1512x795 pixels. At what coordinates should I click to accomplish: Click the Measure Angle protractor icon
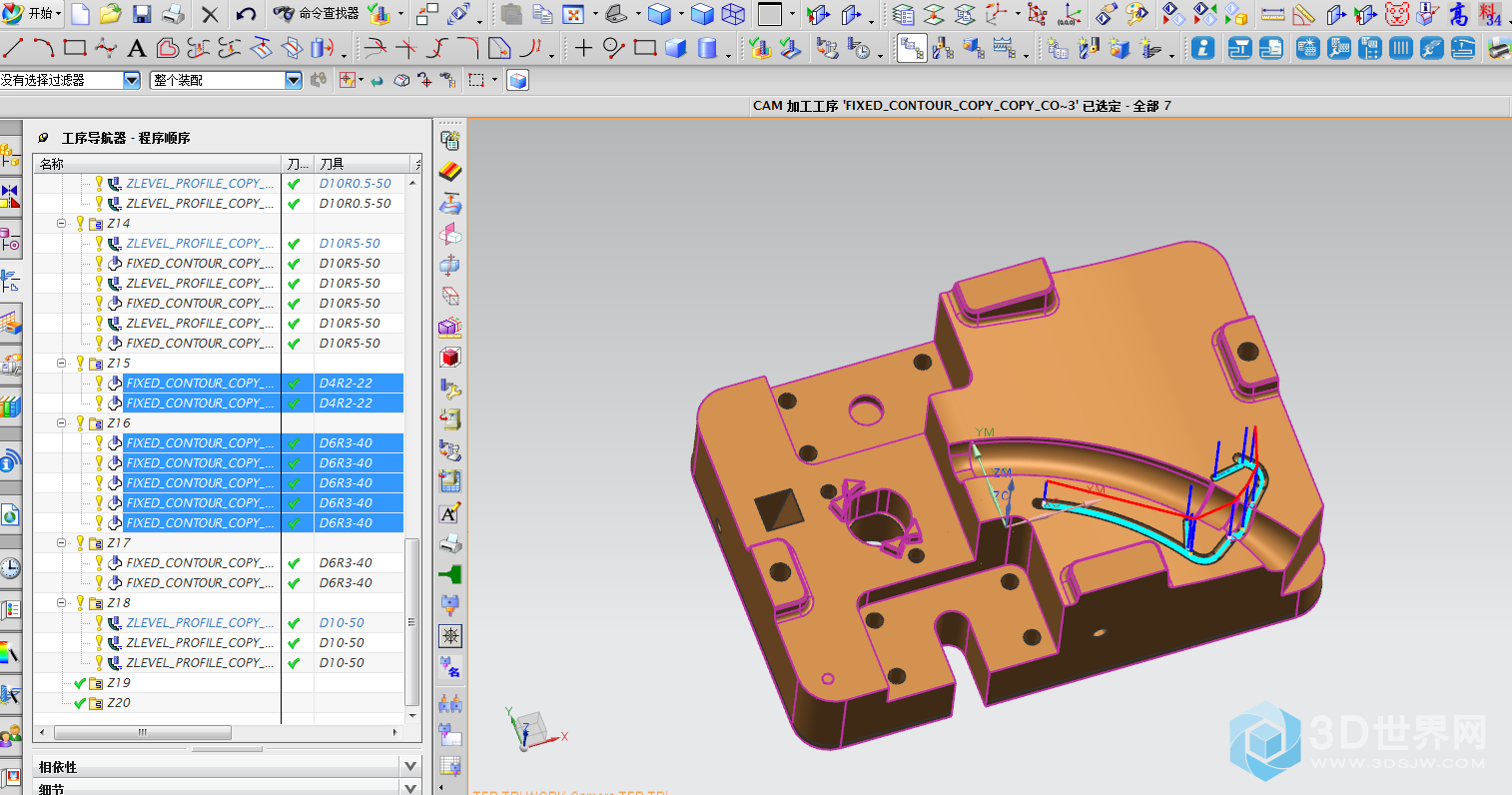click(x=1303, y=14)
